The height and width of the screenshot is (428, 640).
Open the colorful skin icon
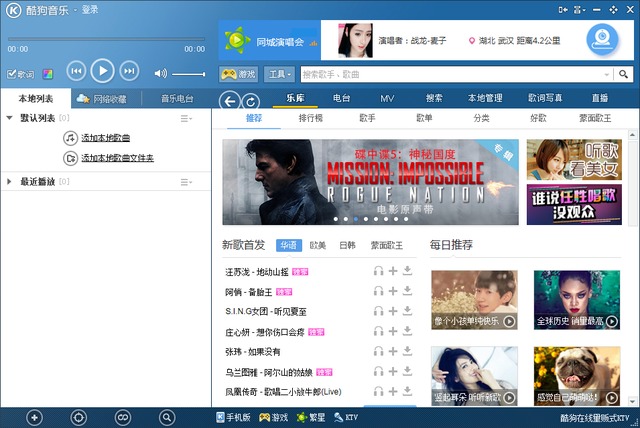pyautogui.click(x=48, y=74)
